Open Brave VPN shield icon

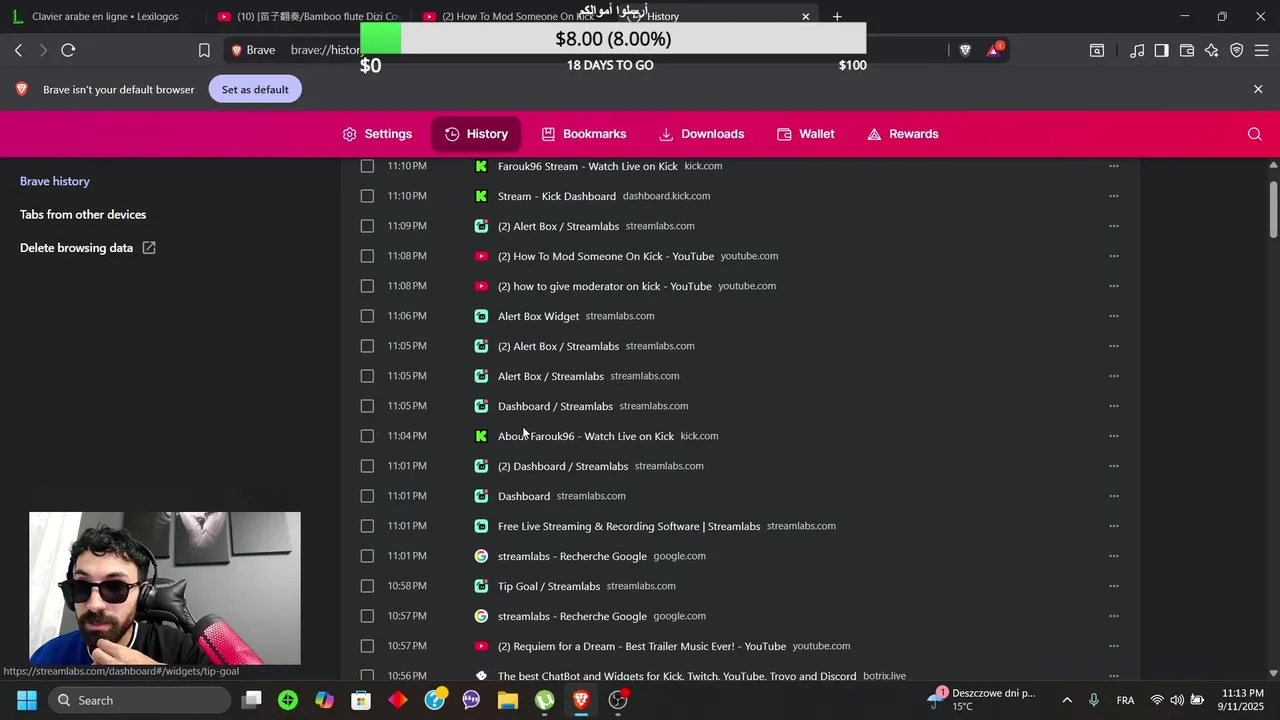(x=1236, y=50)
